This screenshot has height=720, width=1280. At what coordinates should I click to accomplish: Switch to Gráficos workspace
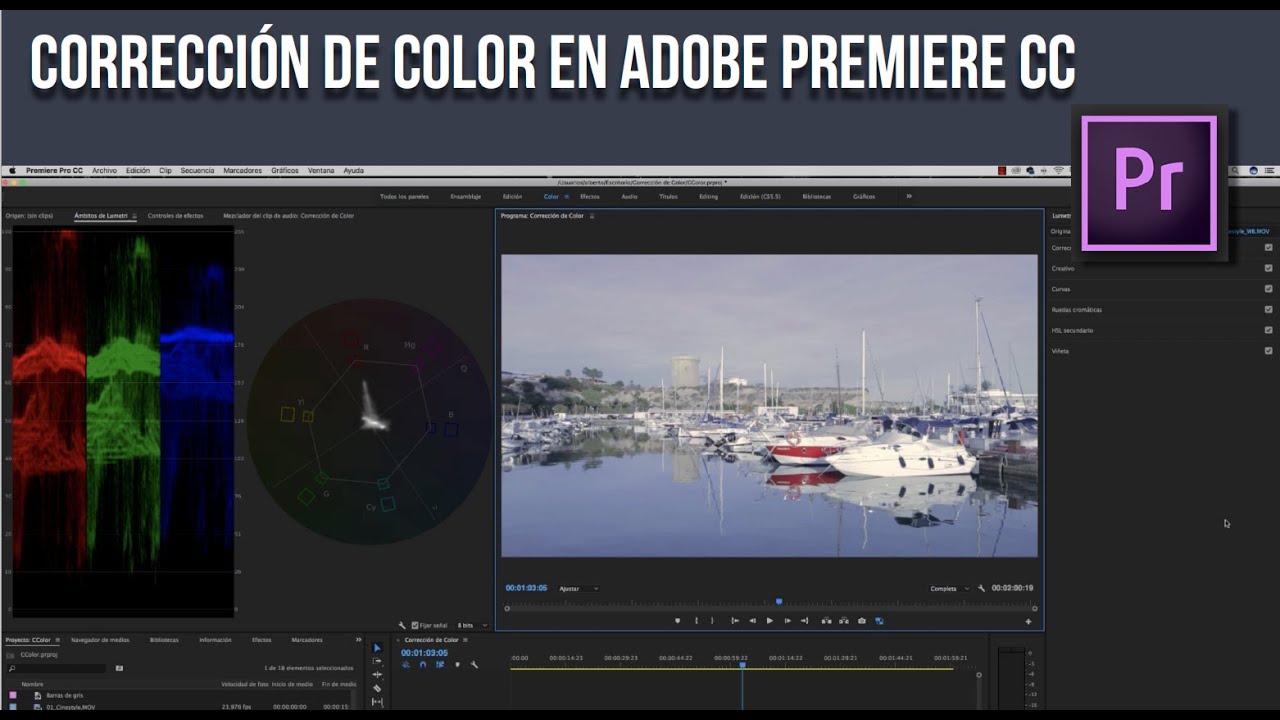pyautogui.click(x=864, y=196)
